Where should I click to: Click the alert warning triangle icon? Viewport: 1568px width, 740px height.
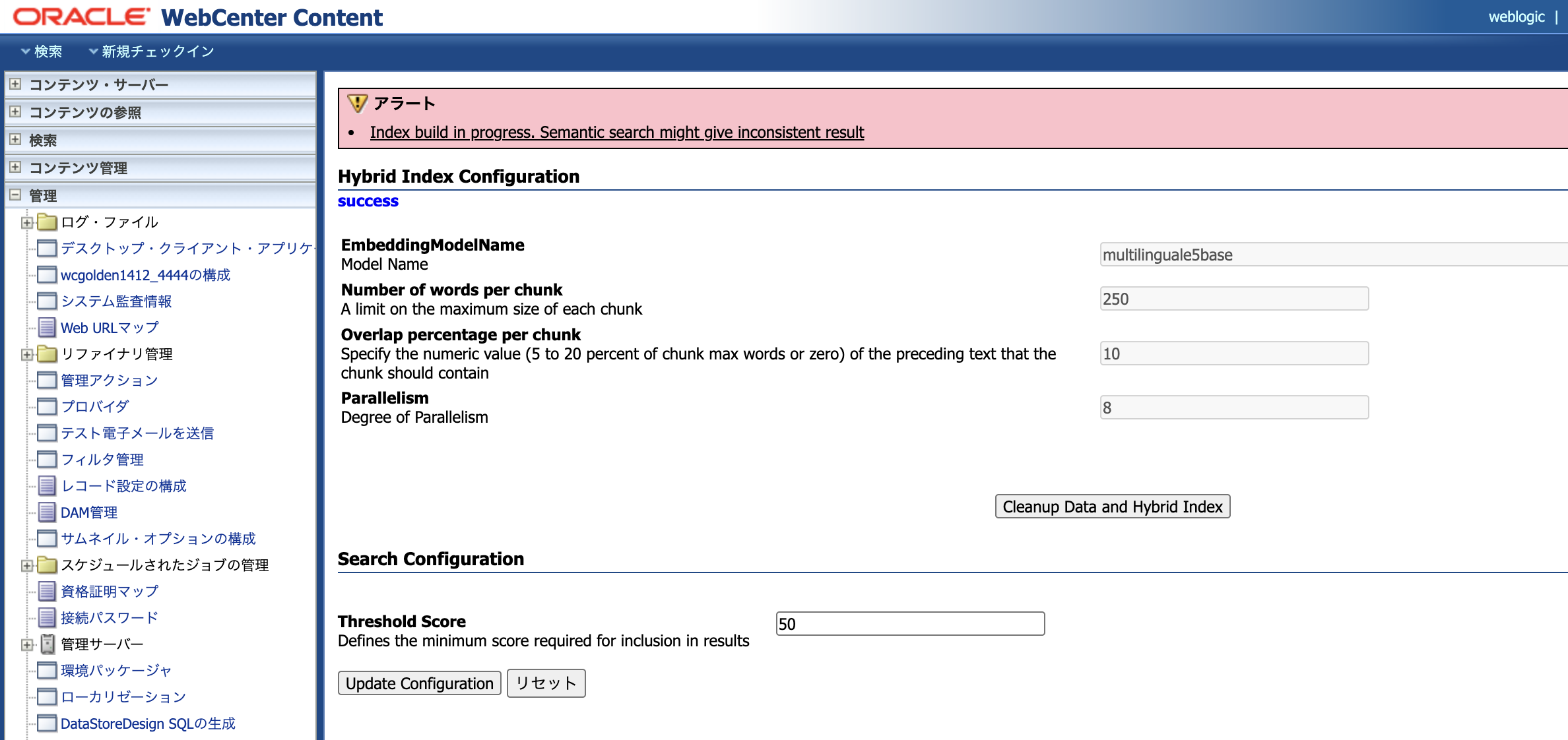[357, 104]
